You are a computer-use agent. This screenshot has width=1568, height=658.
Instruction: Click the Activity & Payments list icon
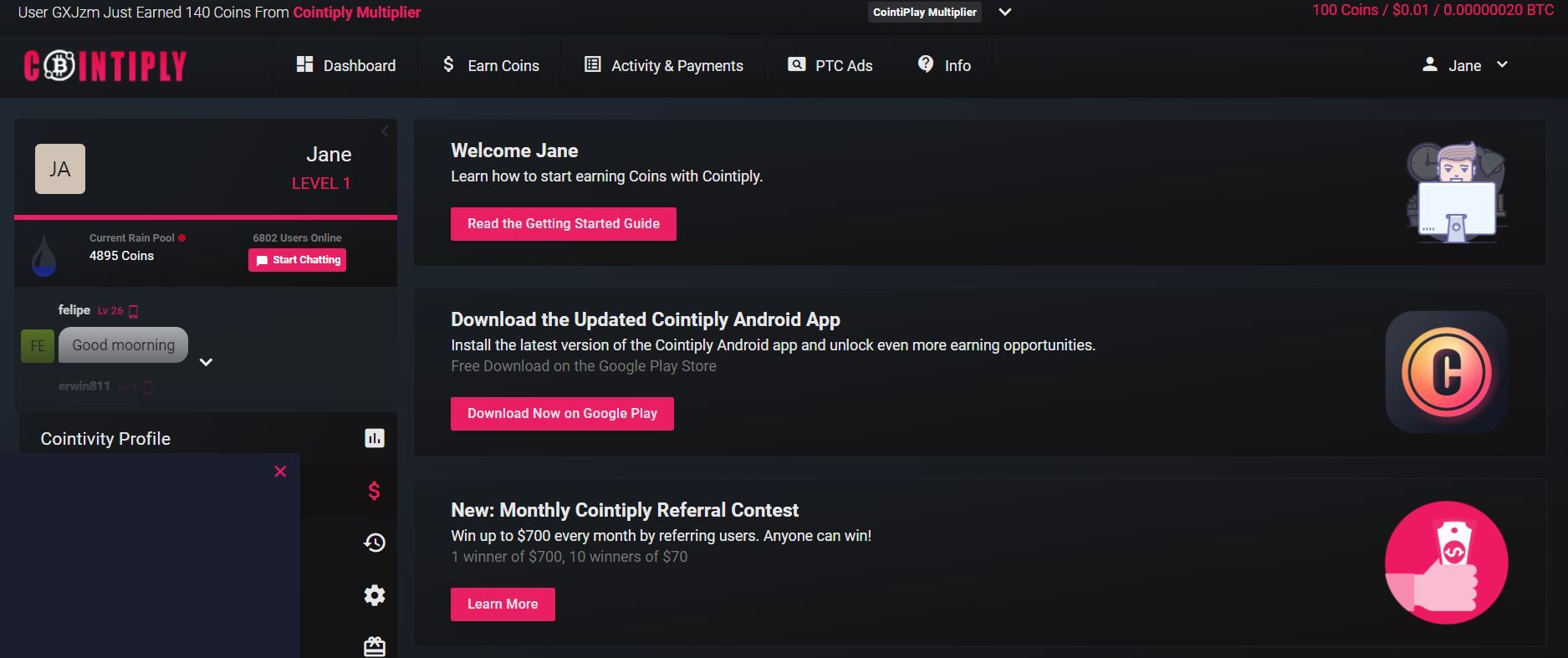tap(592, 64)
